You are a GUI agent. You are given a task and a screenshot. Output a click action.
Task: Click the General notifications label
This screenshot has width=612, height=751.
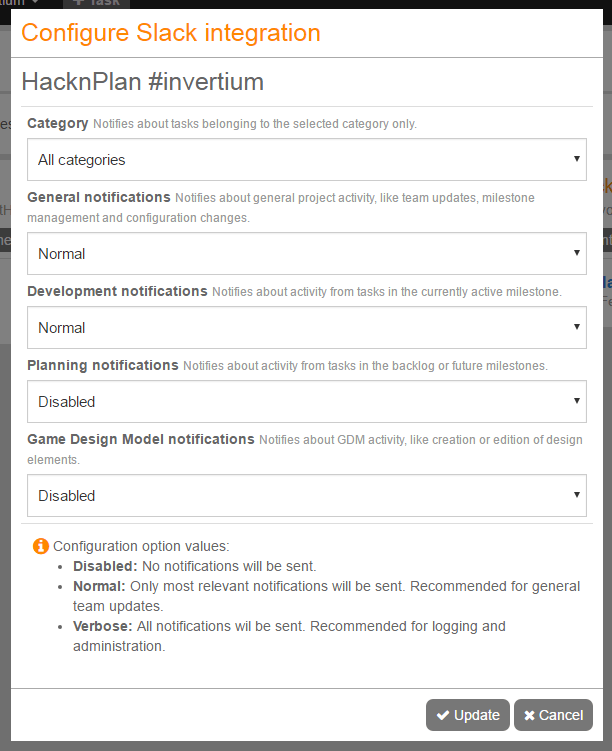pos(99,197)
